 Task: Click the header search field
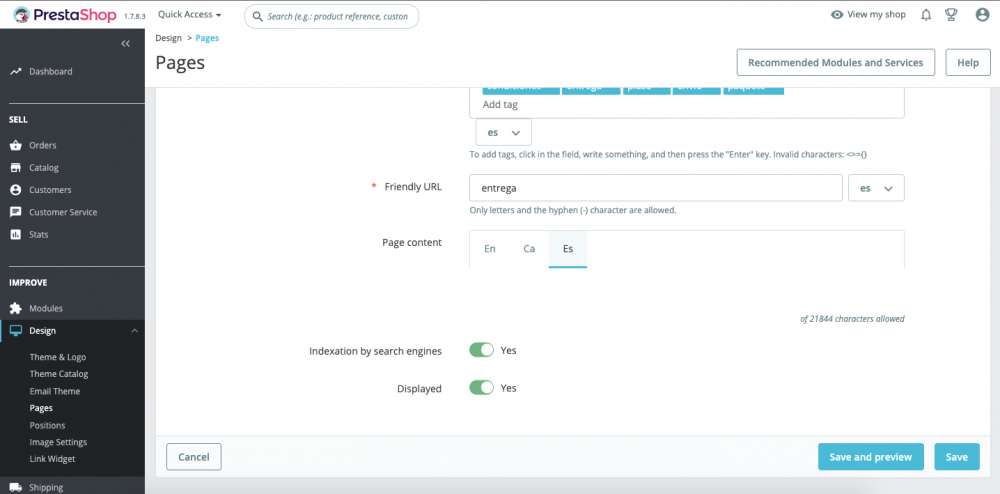point(332,17)
